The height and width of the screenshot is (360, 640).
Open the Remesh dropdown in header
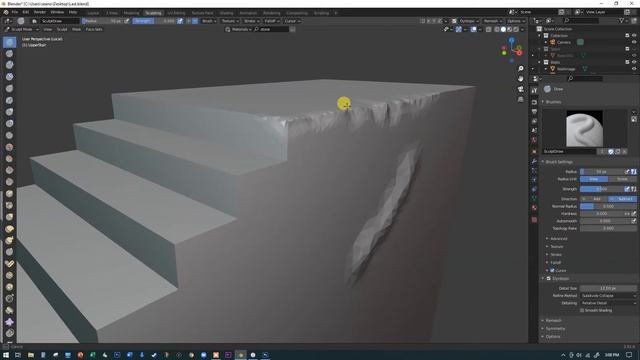pos(493,21)
